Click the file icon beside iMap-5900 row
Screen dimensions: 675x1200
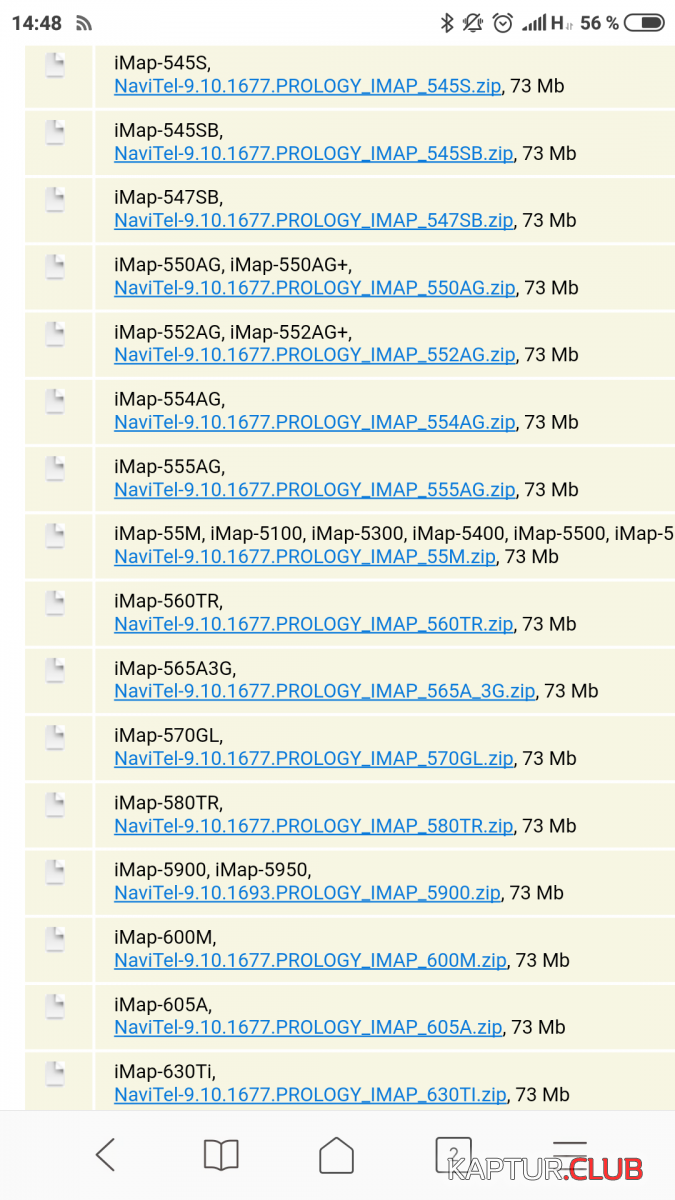(x=56, y=872)
